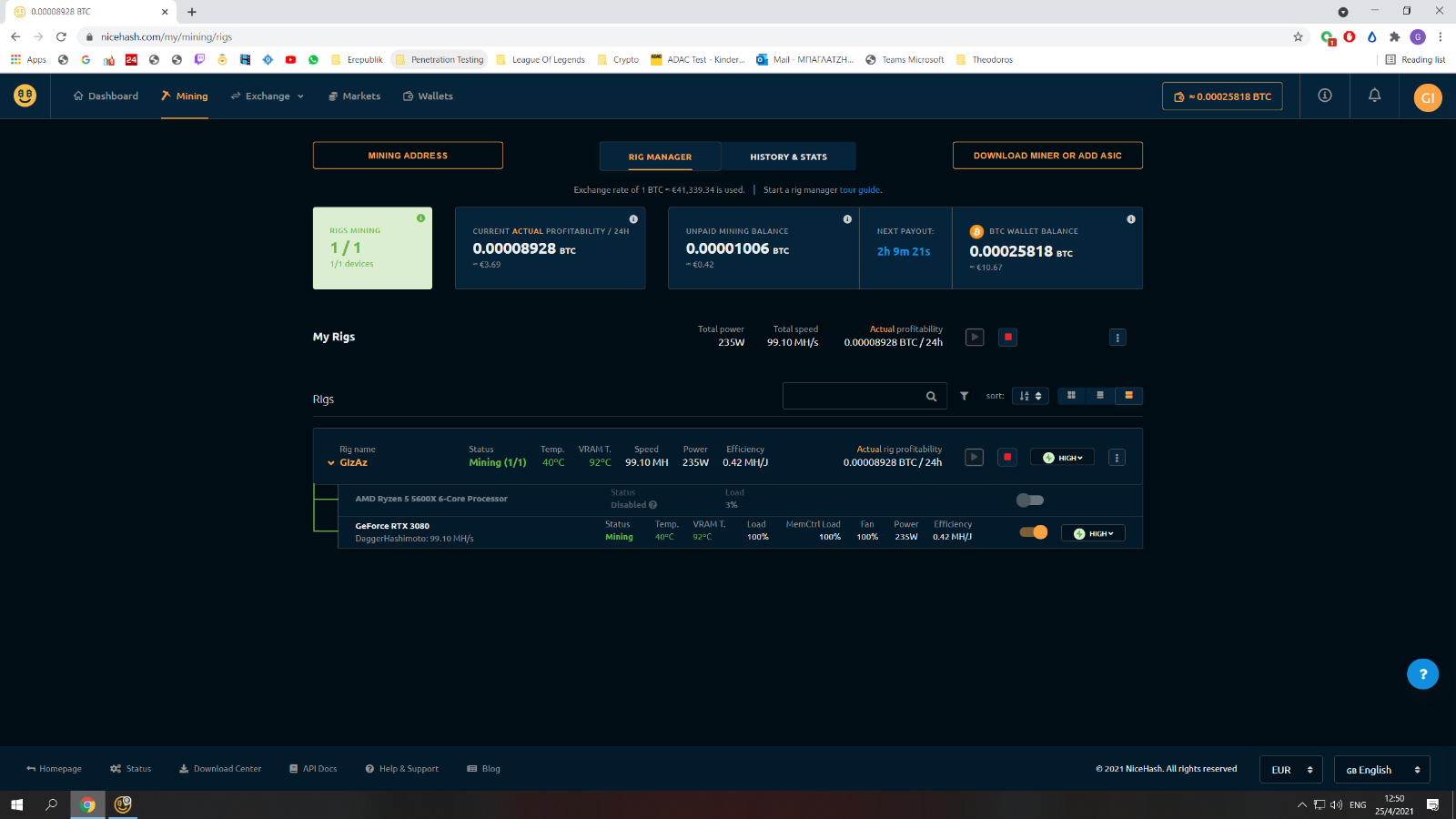Screen dimensions: 1456x819
Task: Open the rigs sort order dropdown
Action: tap(1030, 396)
